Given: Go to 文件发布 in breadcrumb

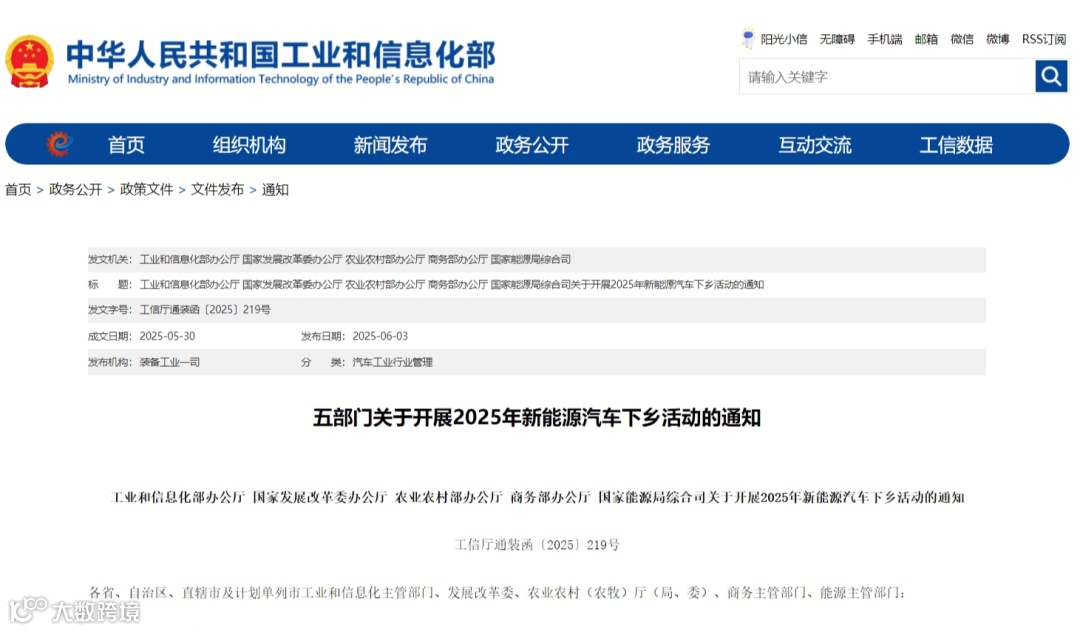Looking at the screenshot, I should pyautogui.click(x=218, y=189).
